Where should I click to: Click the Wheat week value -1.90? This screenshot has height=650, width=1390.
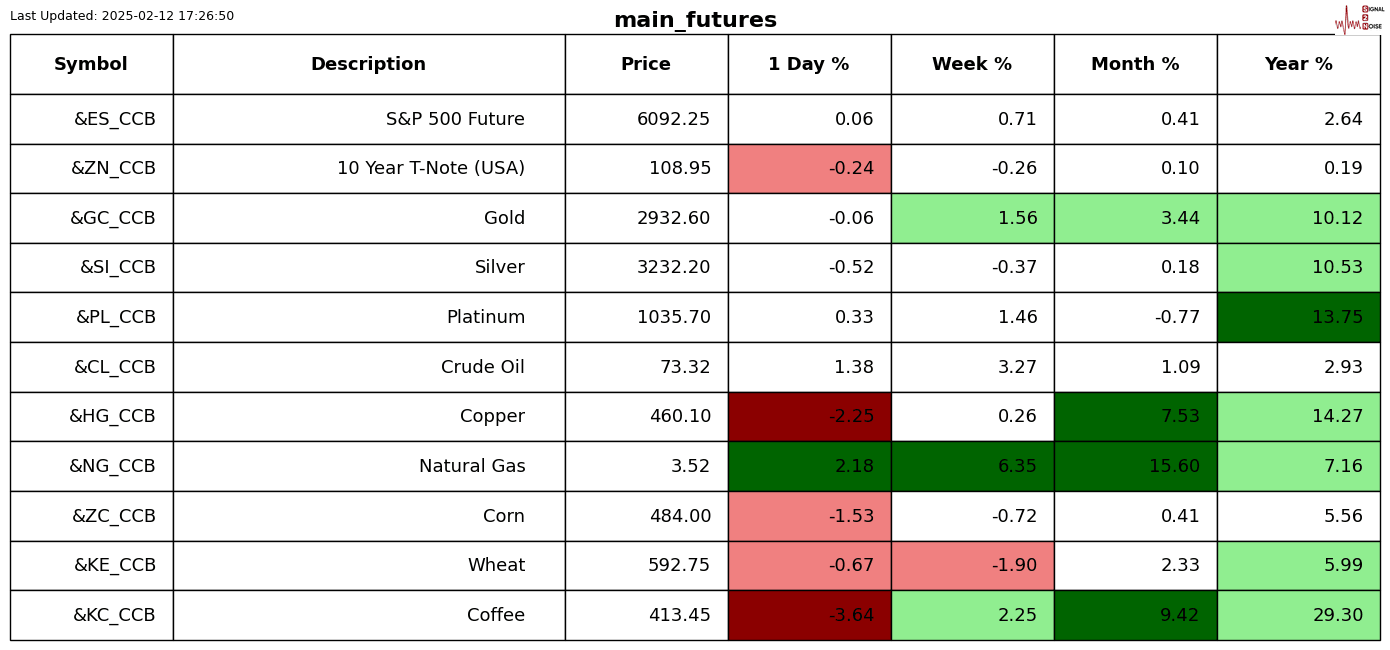1010,565
